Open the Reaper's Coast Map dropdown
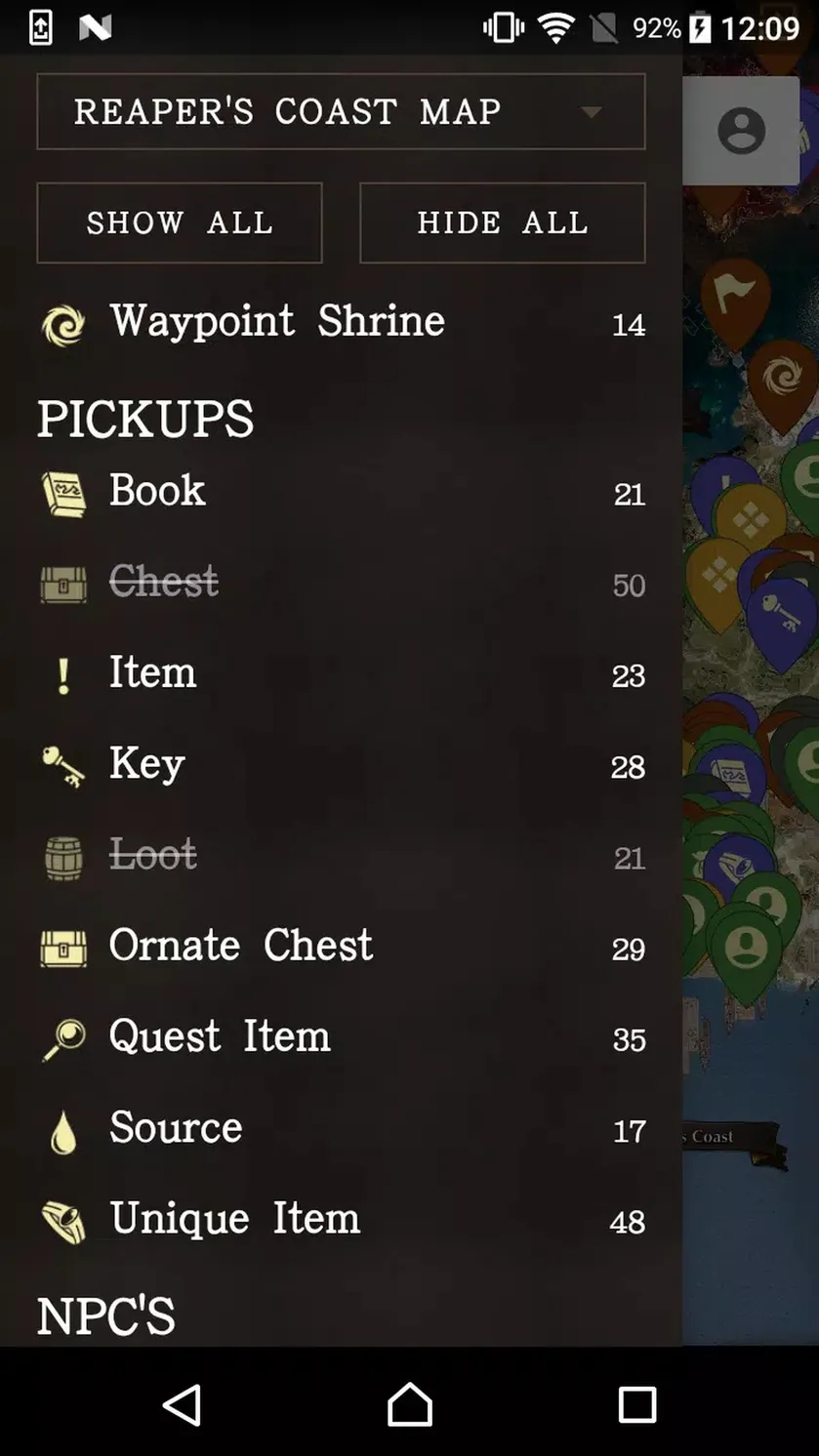 point(341,111)
